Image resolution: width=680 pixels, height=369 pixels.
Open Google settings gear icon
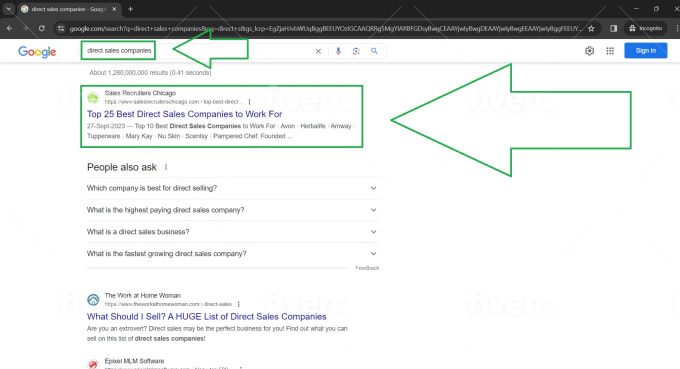(x=589, y=51)
